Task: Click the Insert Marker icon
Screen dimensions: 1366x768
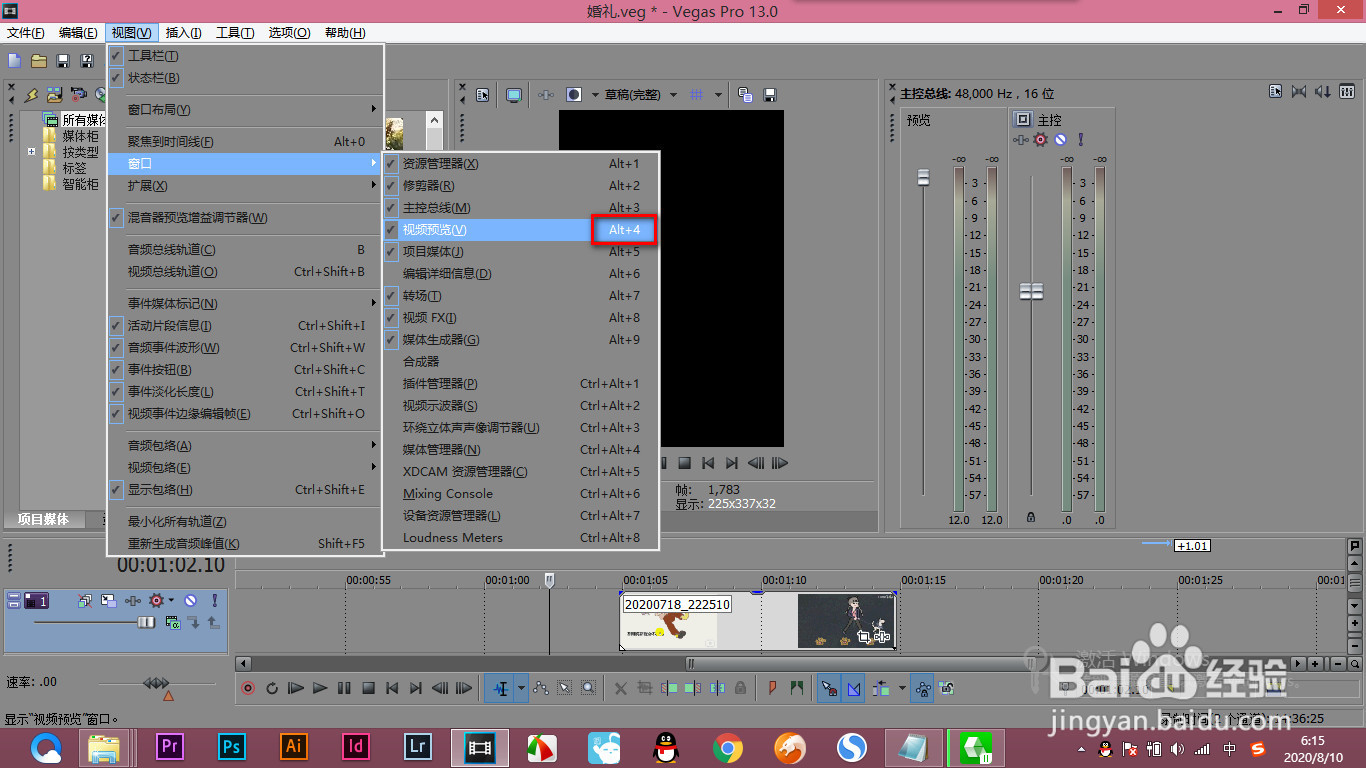Action: click(772, 688)
